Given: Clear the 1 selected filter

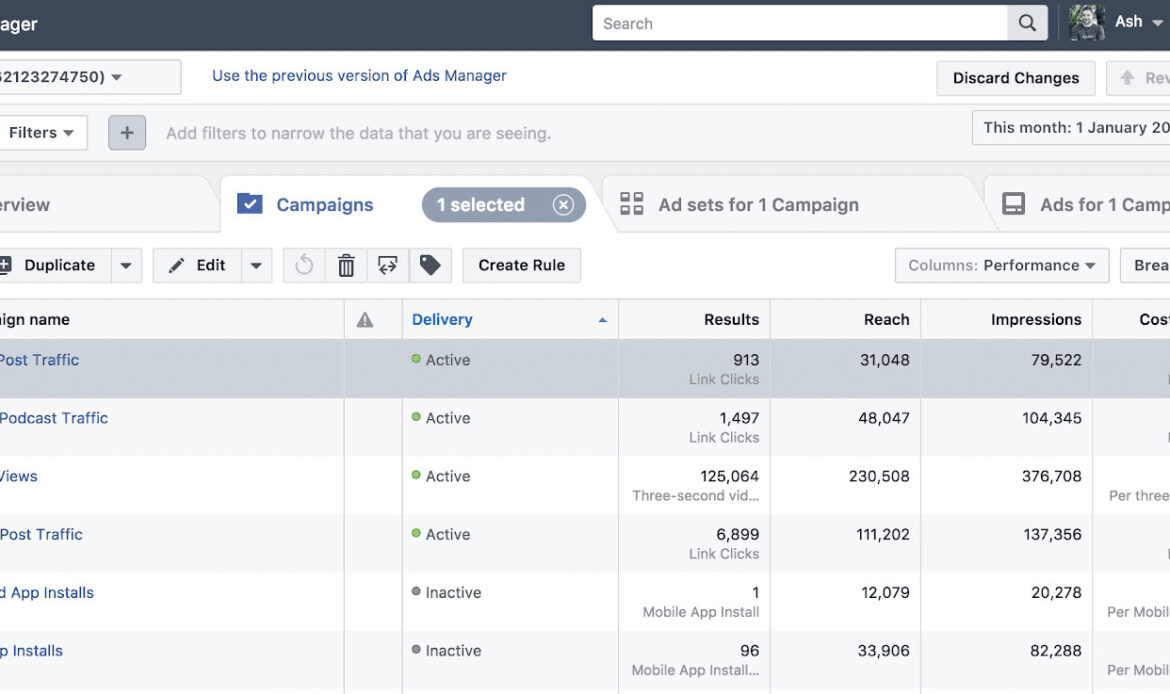Looking at the screenshot, I should pos(563,204).
